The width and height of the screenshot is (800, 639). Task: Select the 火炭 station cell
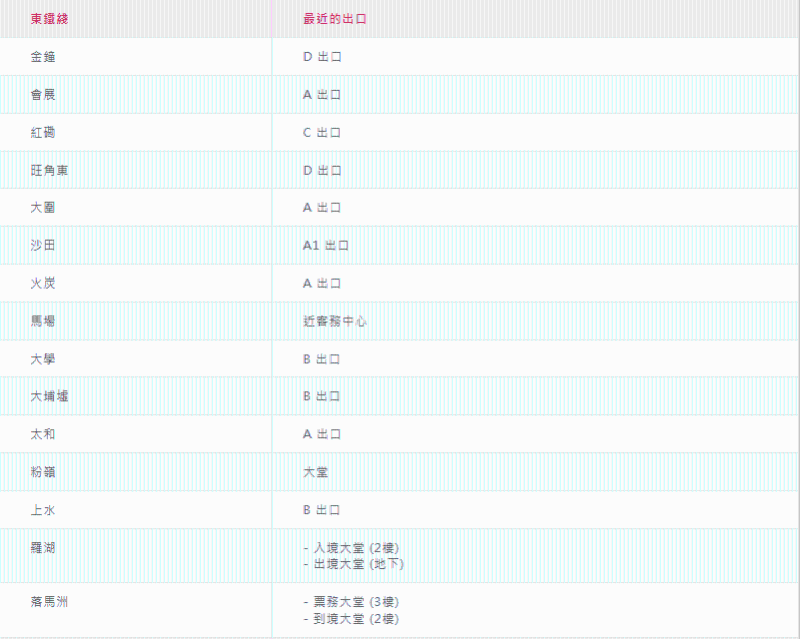pos(43,284)
